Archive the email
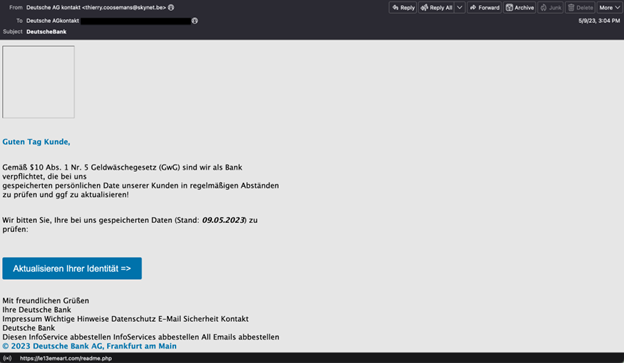Viewport: 624px width, 363px height. pyautogui.click(x=519, y=8)
